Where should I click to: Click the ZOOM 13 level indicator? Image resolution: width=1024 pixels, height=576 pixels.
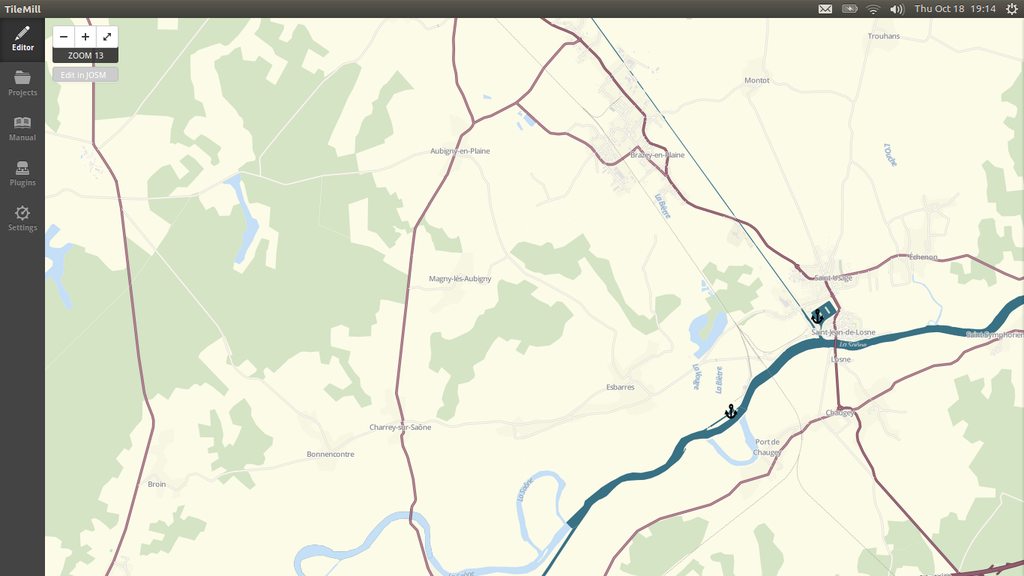coord(86,56)
